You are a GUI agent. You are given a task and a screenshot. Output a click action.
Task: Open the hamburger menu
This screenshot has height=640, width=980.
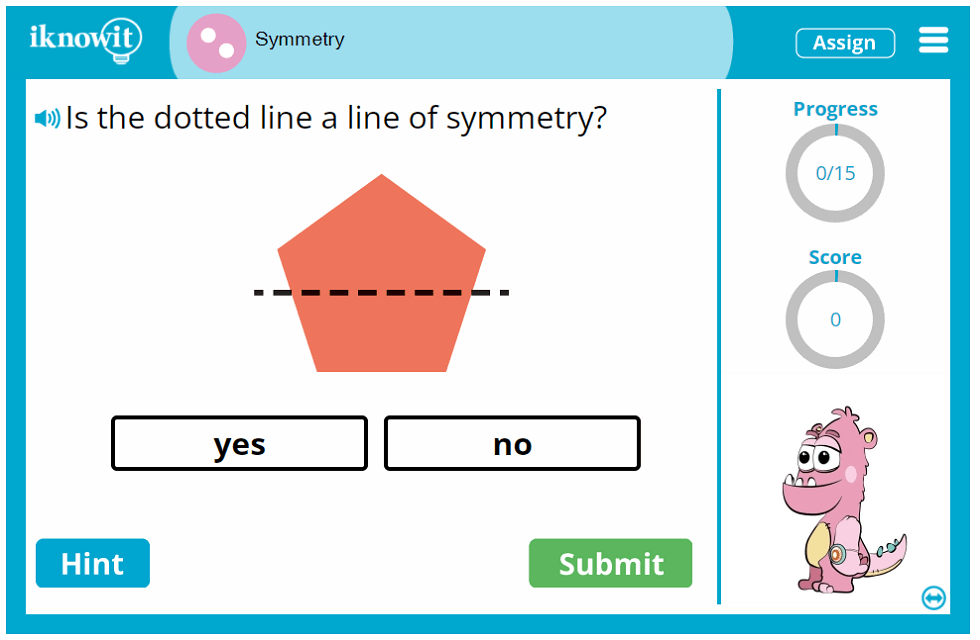[x=933, y=40]
